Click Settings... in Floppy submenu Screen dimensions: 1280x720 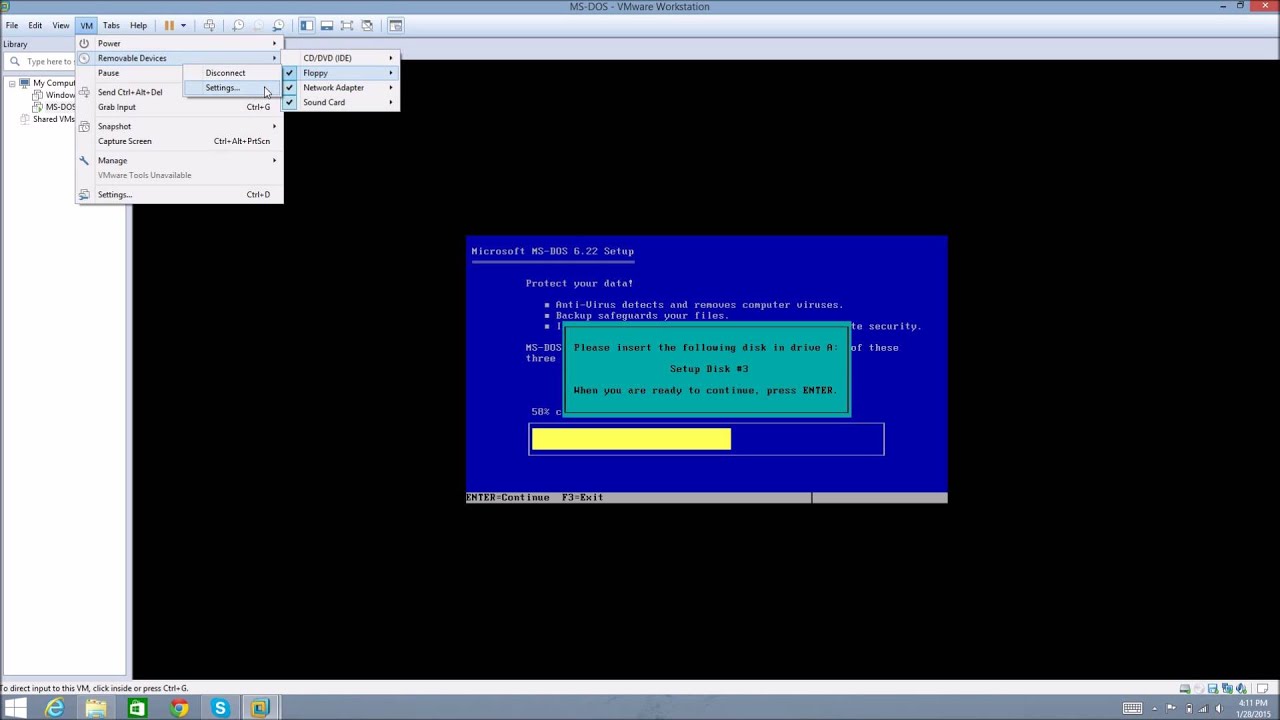click(233, 88)
